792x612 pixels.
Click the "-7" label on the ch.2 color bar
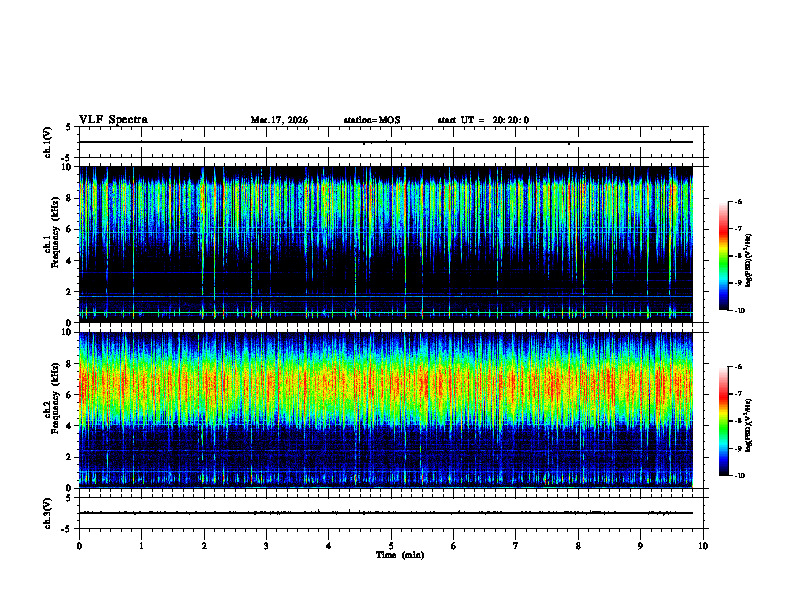point(739,394)
